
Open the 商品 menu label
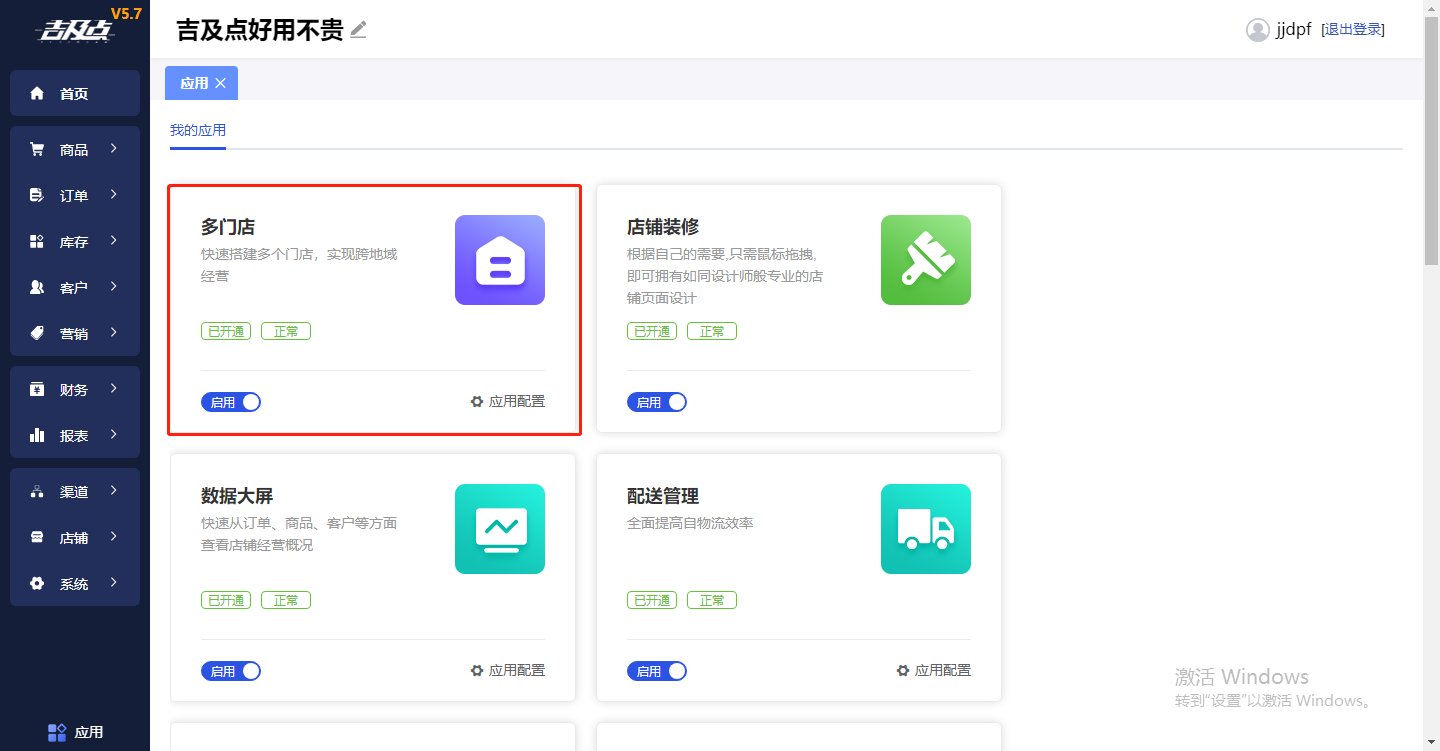[x=74, y=149]
